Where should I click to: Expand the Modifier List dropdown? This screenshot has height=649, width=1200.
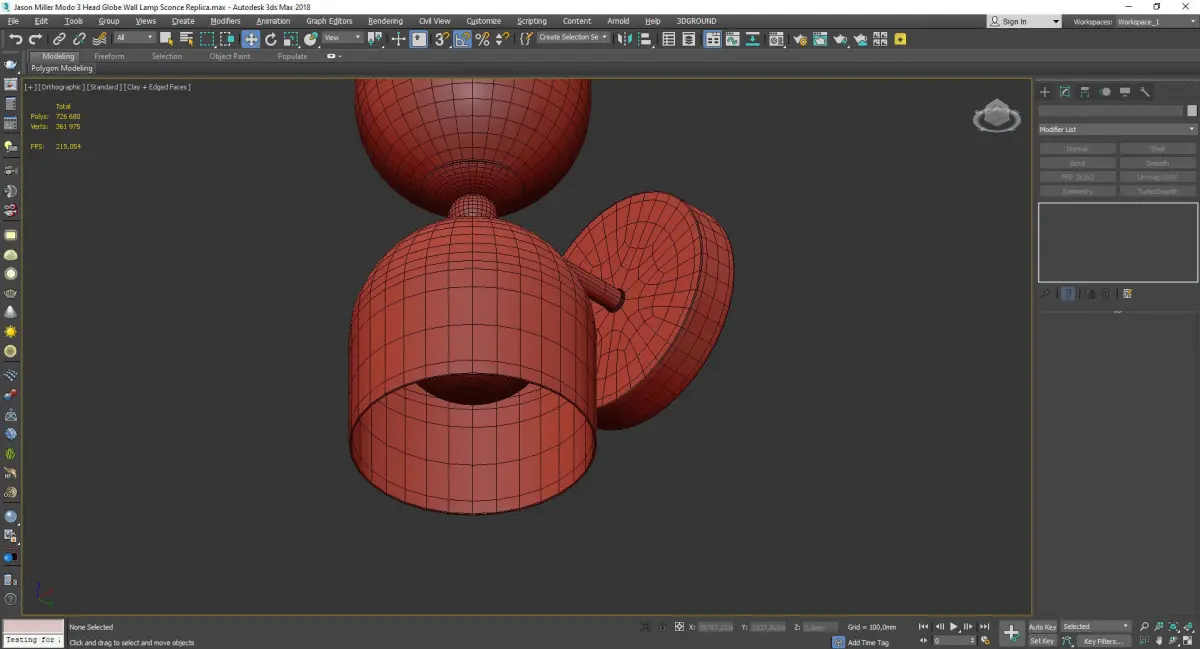1117,130
